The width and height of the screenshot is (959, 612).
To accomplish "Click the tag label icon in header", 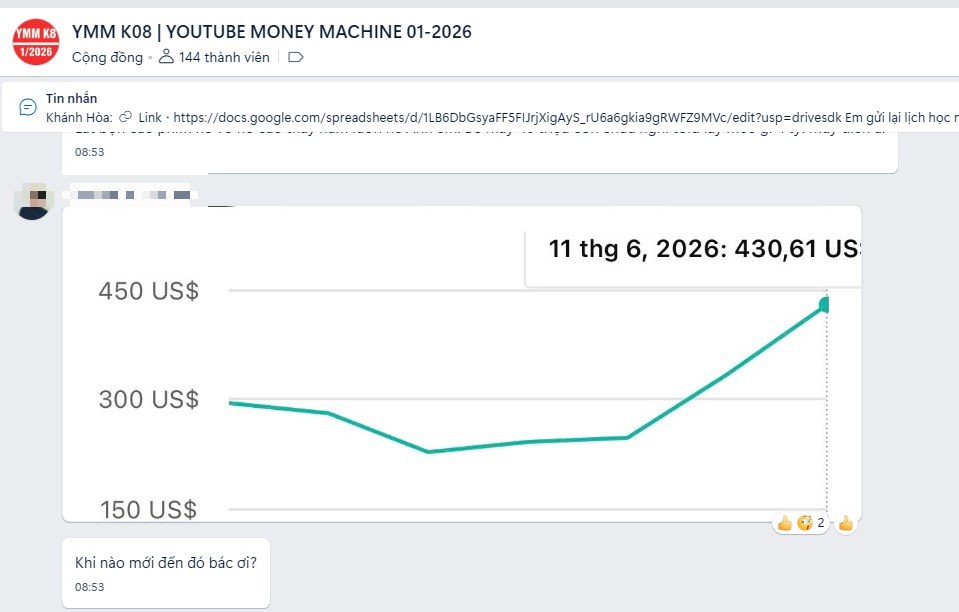I will [295, 57].
